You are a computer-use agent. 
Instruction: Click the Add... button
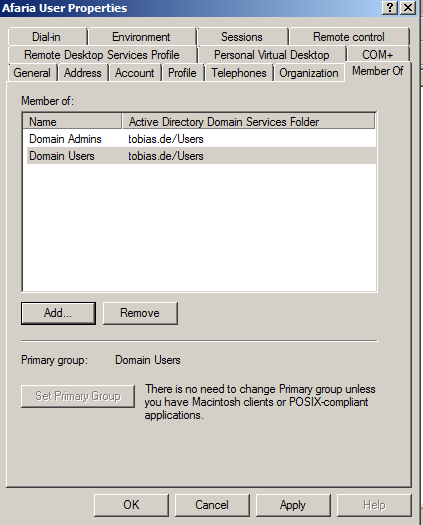[x=58, y=313]
